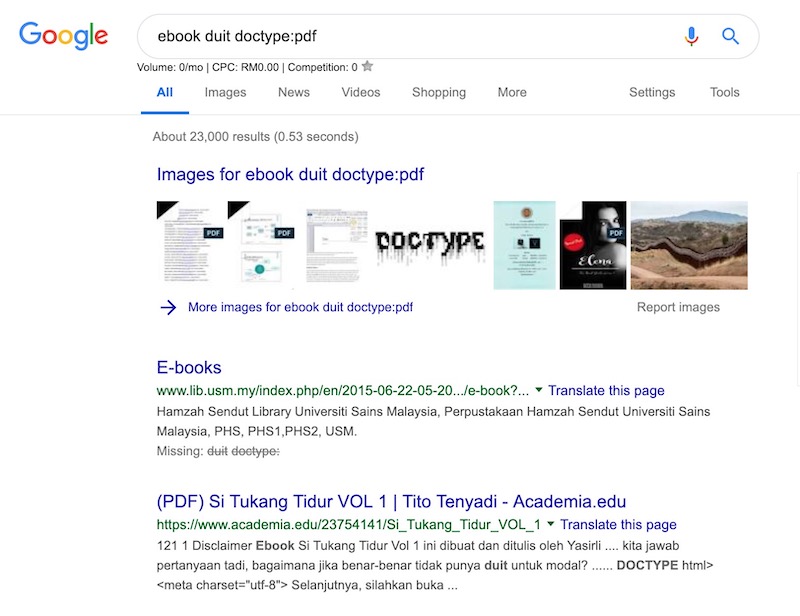Click the Google logo
Screen dimensions: 800x616
(x=63, y=36)
